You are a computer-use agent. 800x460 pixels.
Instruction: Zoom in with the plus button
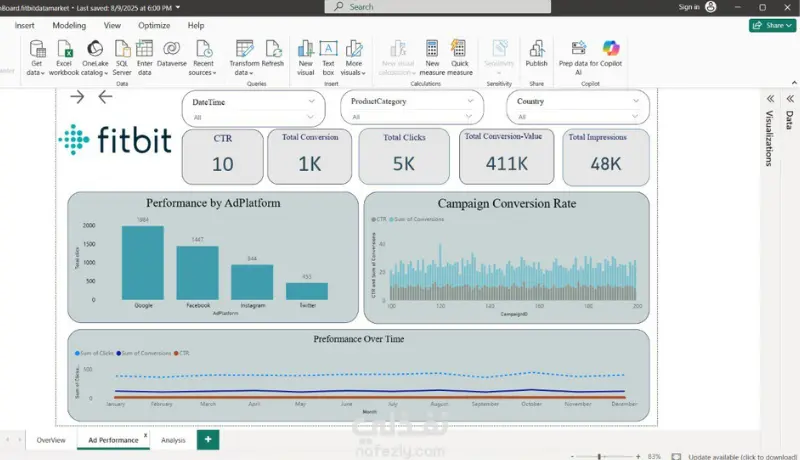click(x=638, y=457)
